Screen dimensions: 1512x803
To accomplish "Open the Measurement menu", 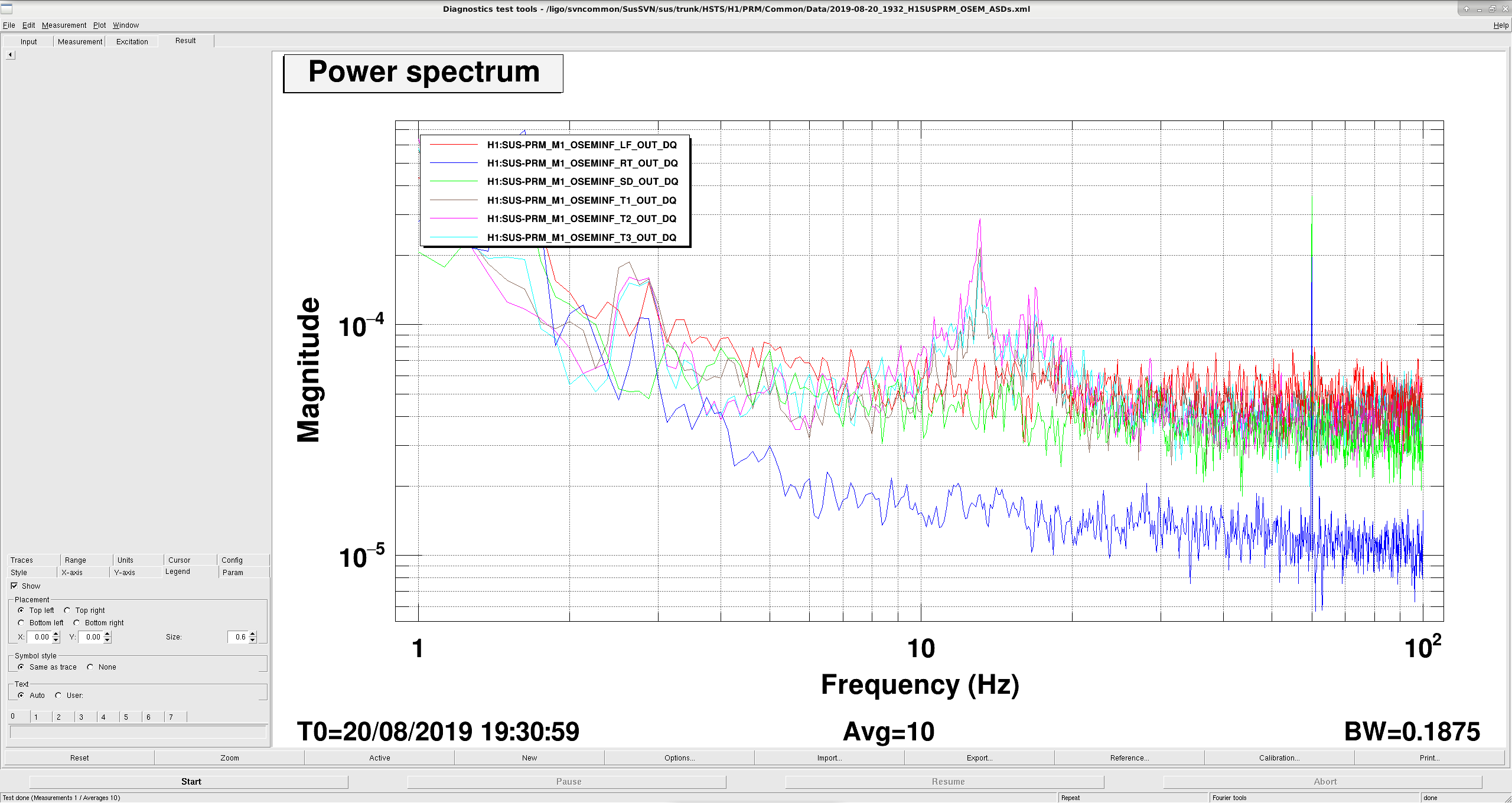I will pyautogui.click(x=64, y=25).
